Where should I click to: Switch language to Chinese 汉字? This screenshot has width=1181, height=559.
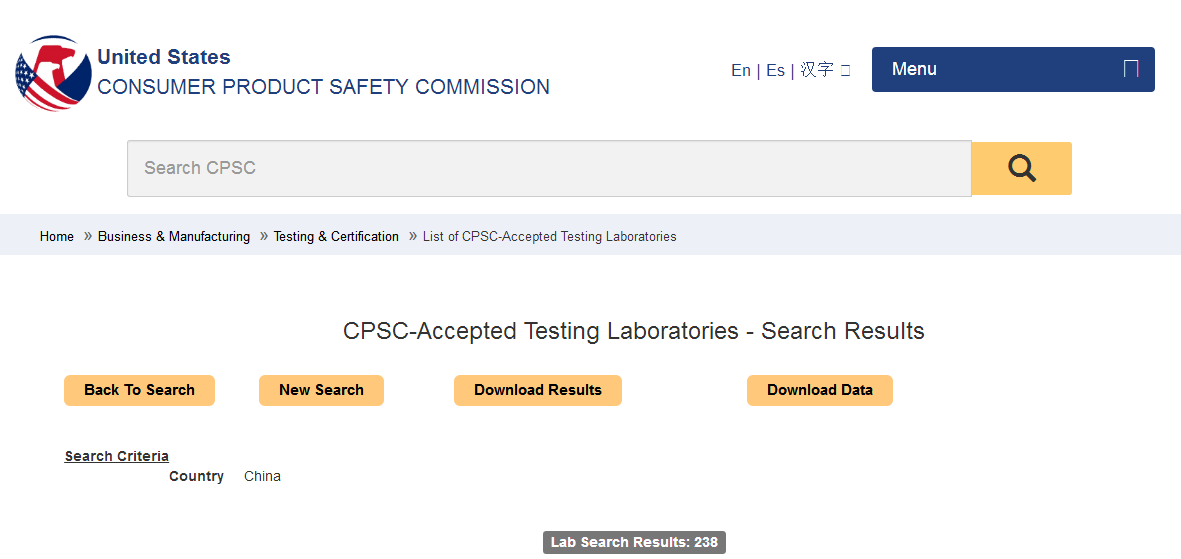click(816, 70)
